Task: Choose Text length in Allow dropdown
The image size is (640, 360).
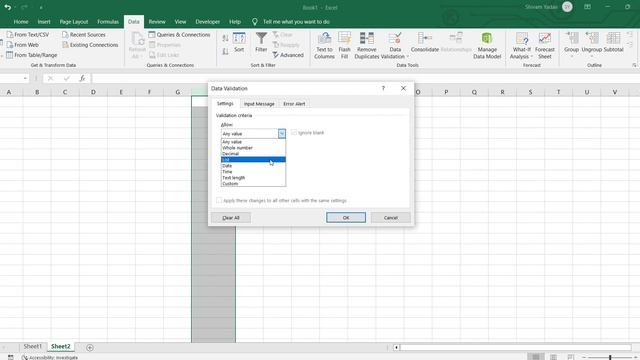Action: [253, 178]
